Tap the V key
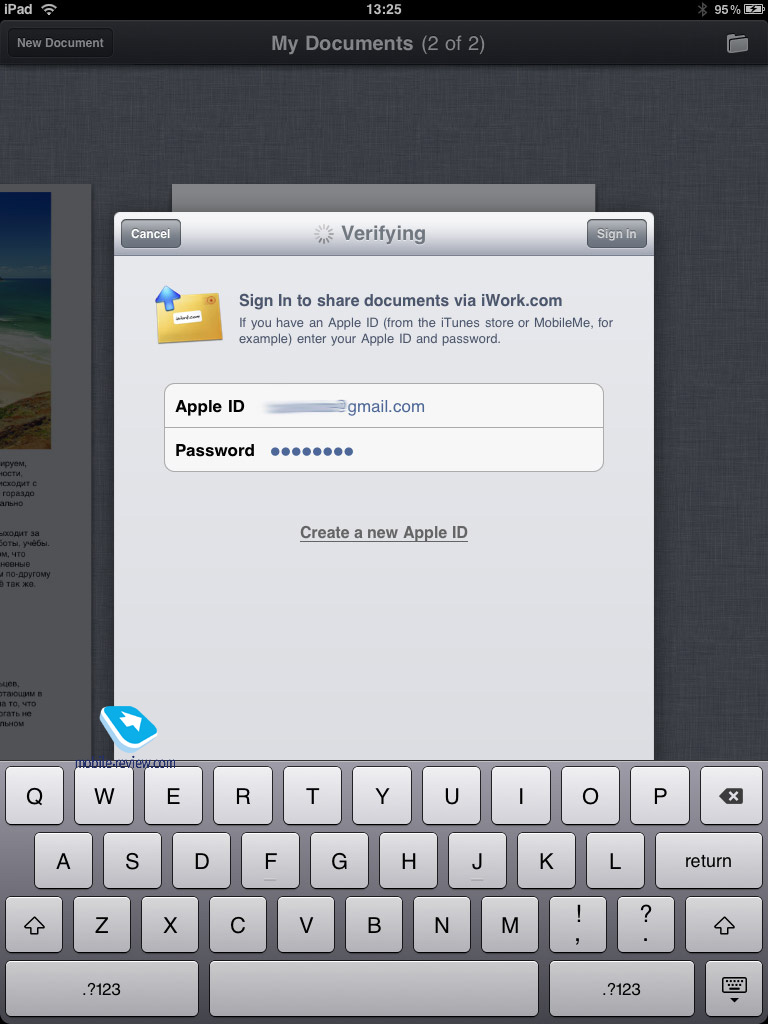 (306, 925)
